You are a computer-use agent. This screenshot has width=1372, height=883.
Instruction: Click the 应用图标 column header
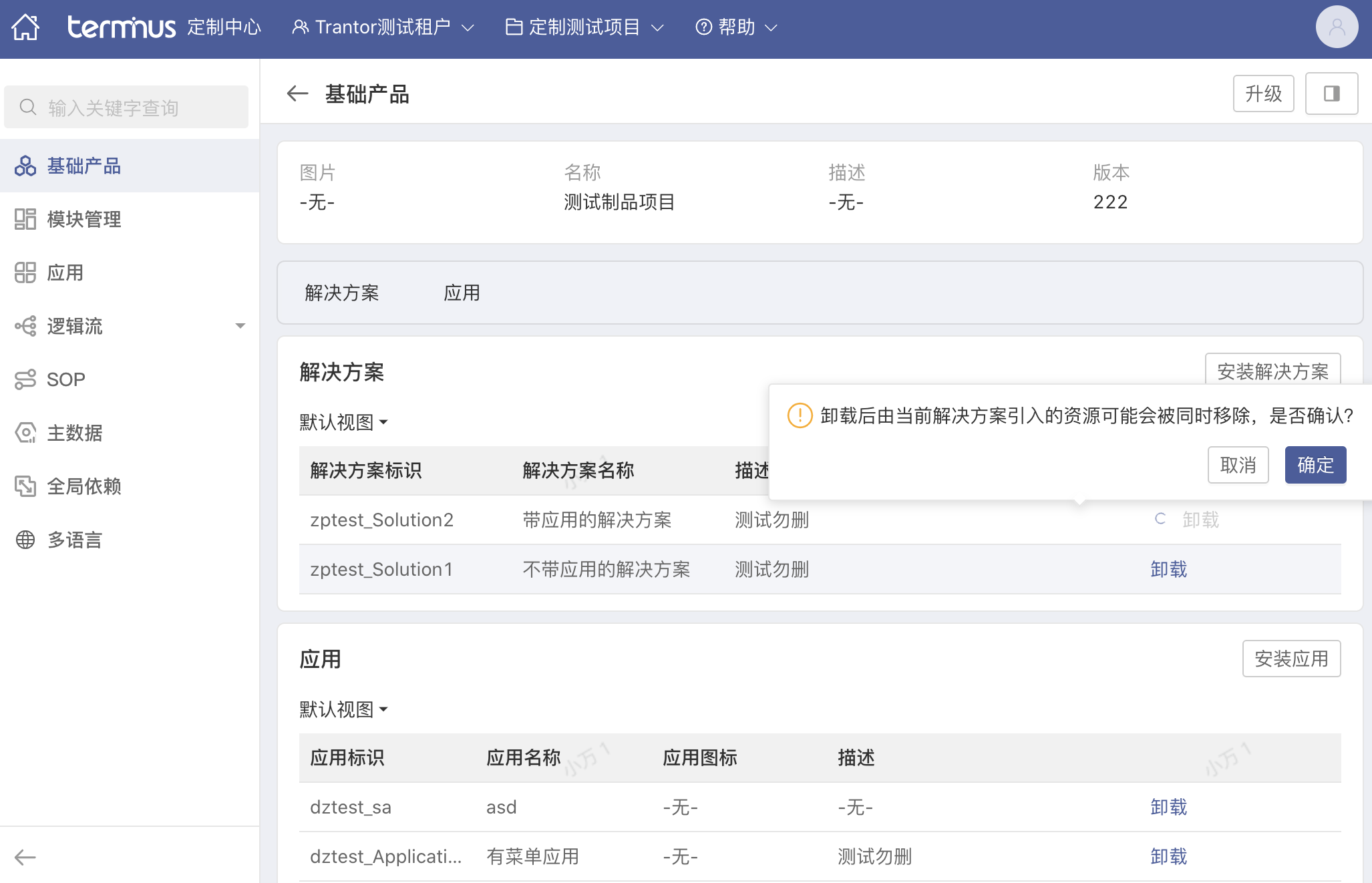coord(699,757)
